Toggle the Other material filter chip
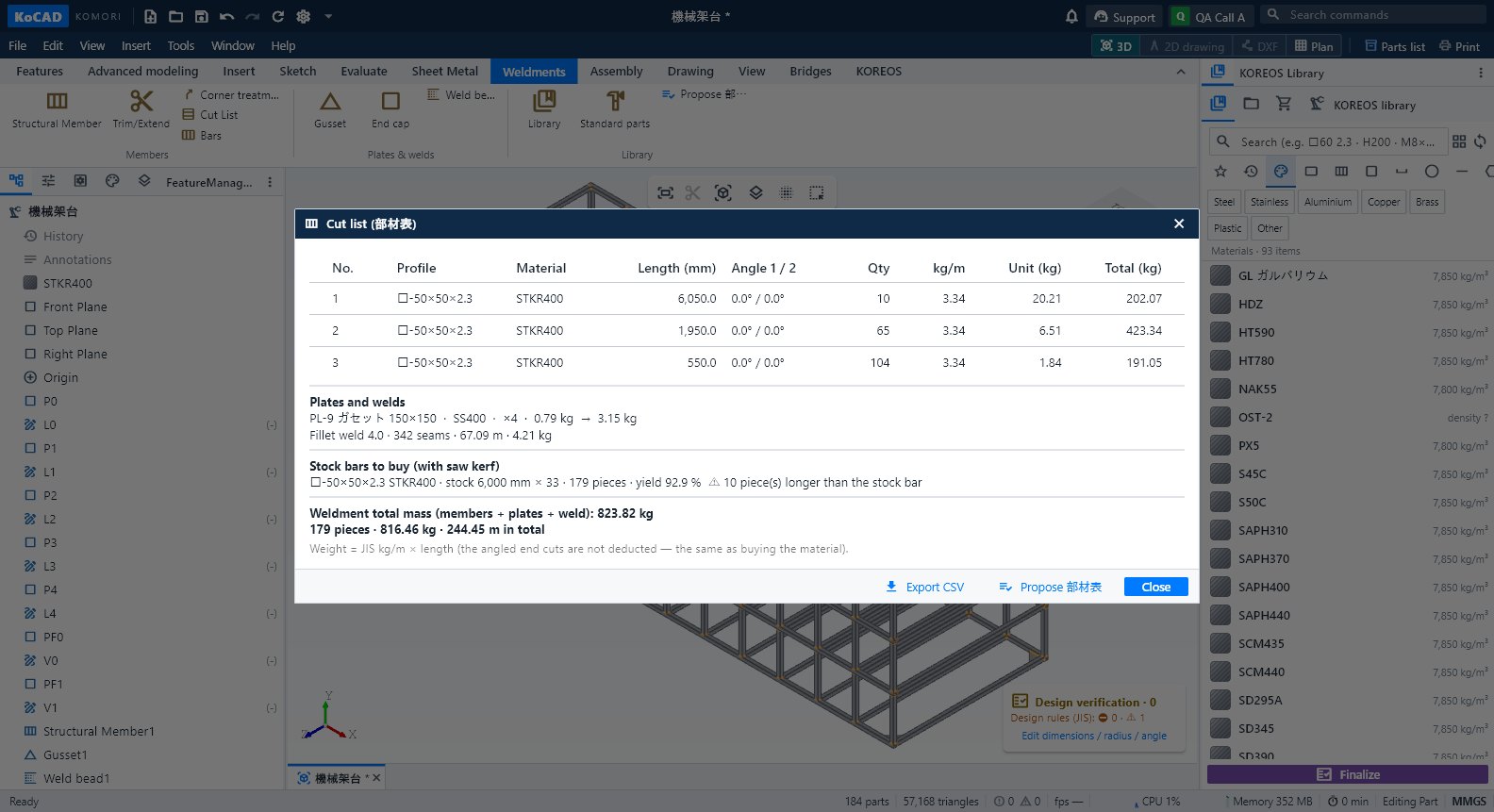 pyautogui.click(x=1270, y=228)
